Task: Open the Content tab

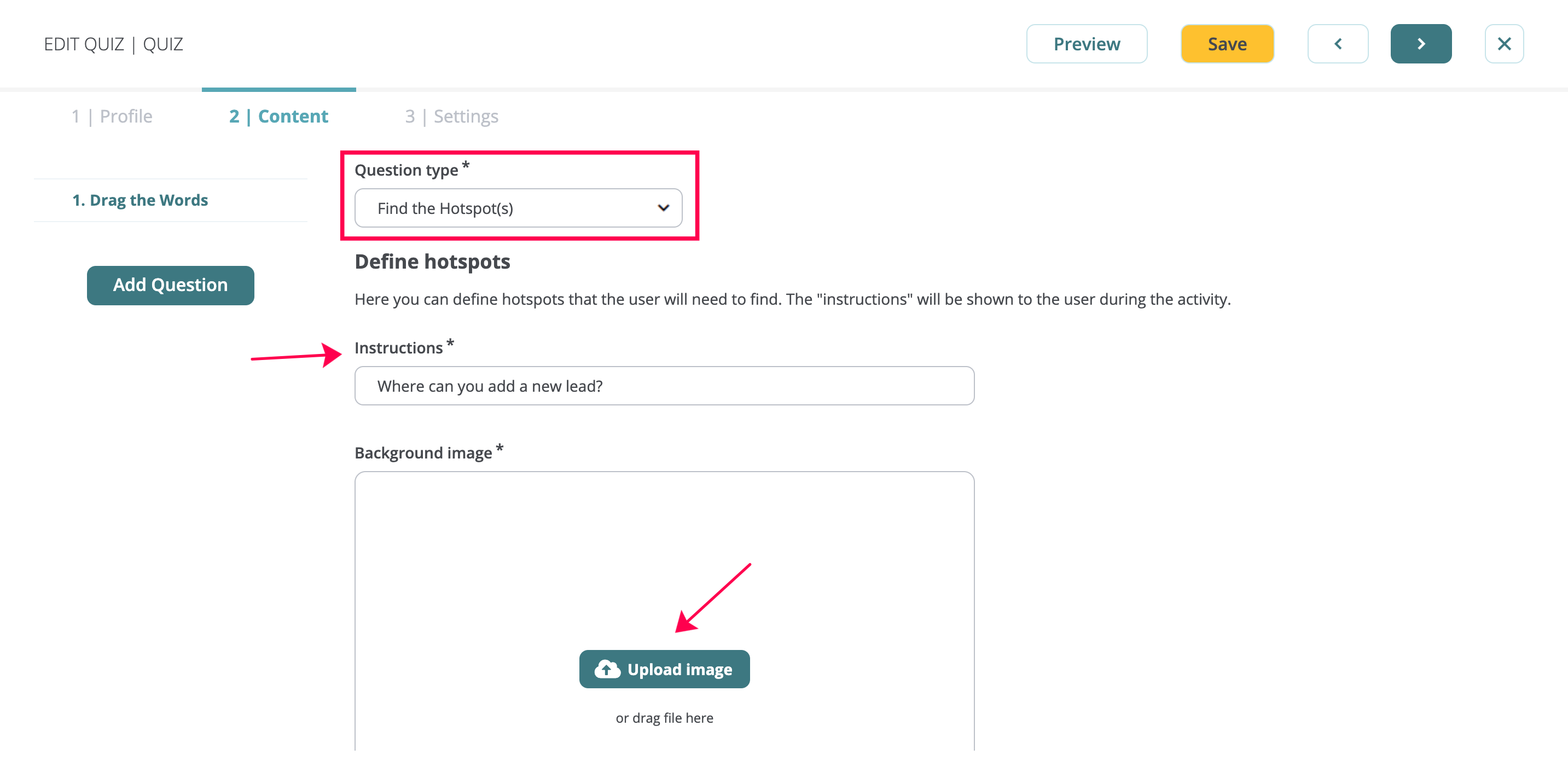Action: coord(278,115)
